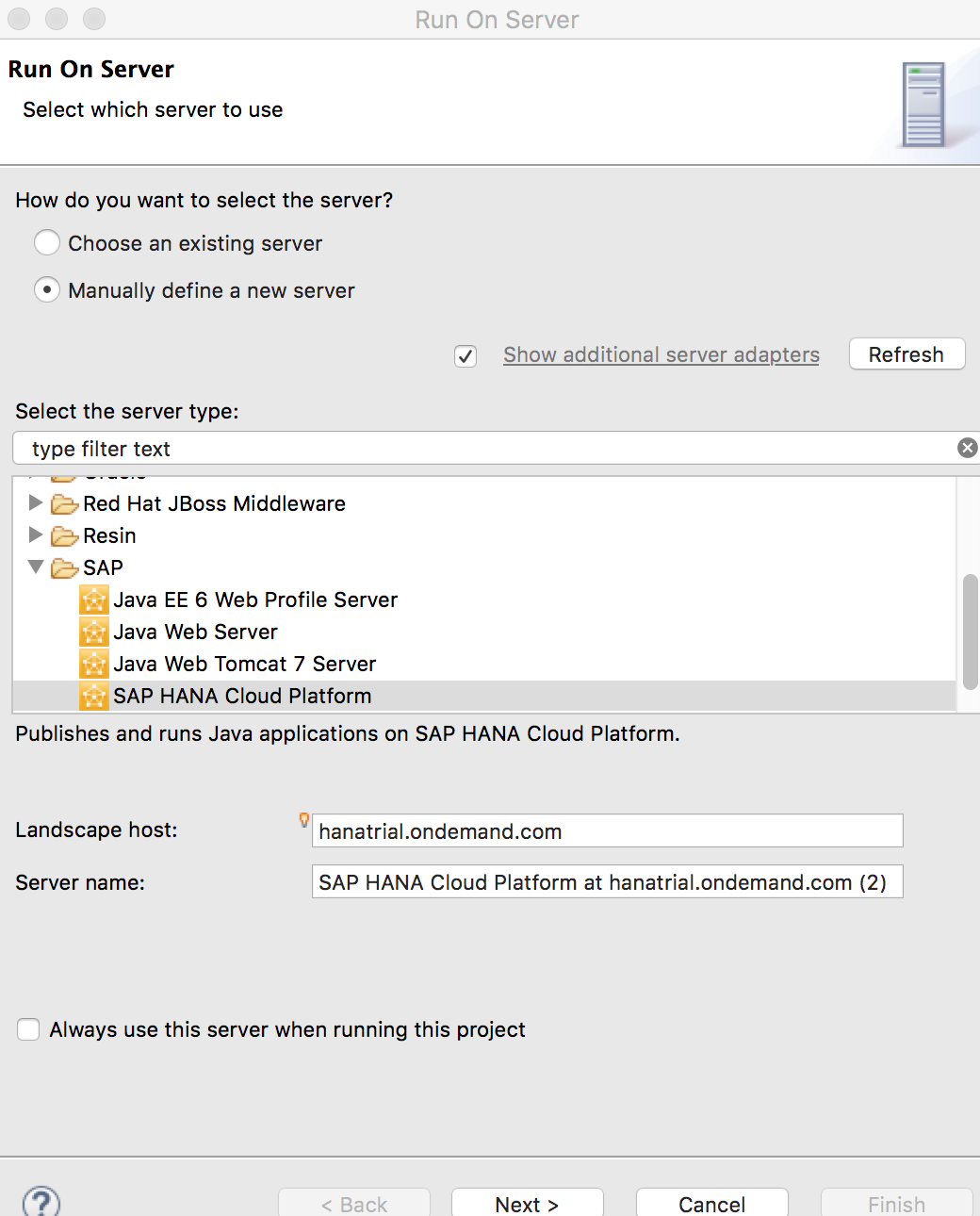Collapse the SAP server category
The height and width of the screenshot is (1216, 980).
click(36, 567)
